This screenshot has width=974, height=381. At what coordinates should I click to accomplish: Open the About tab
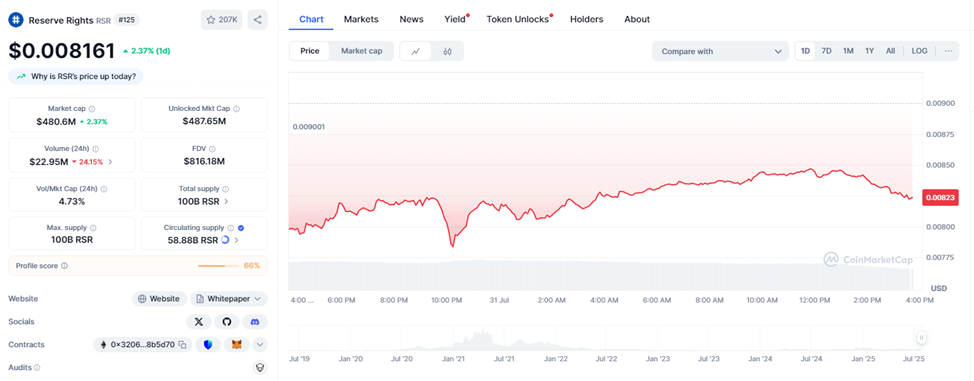[637, 19]
